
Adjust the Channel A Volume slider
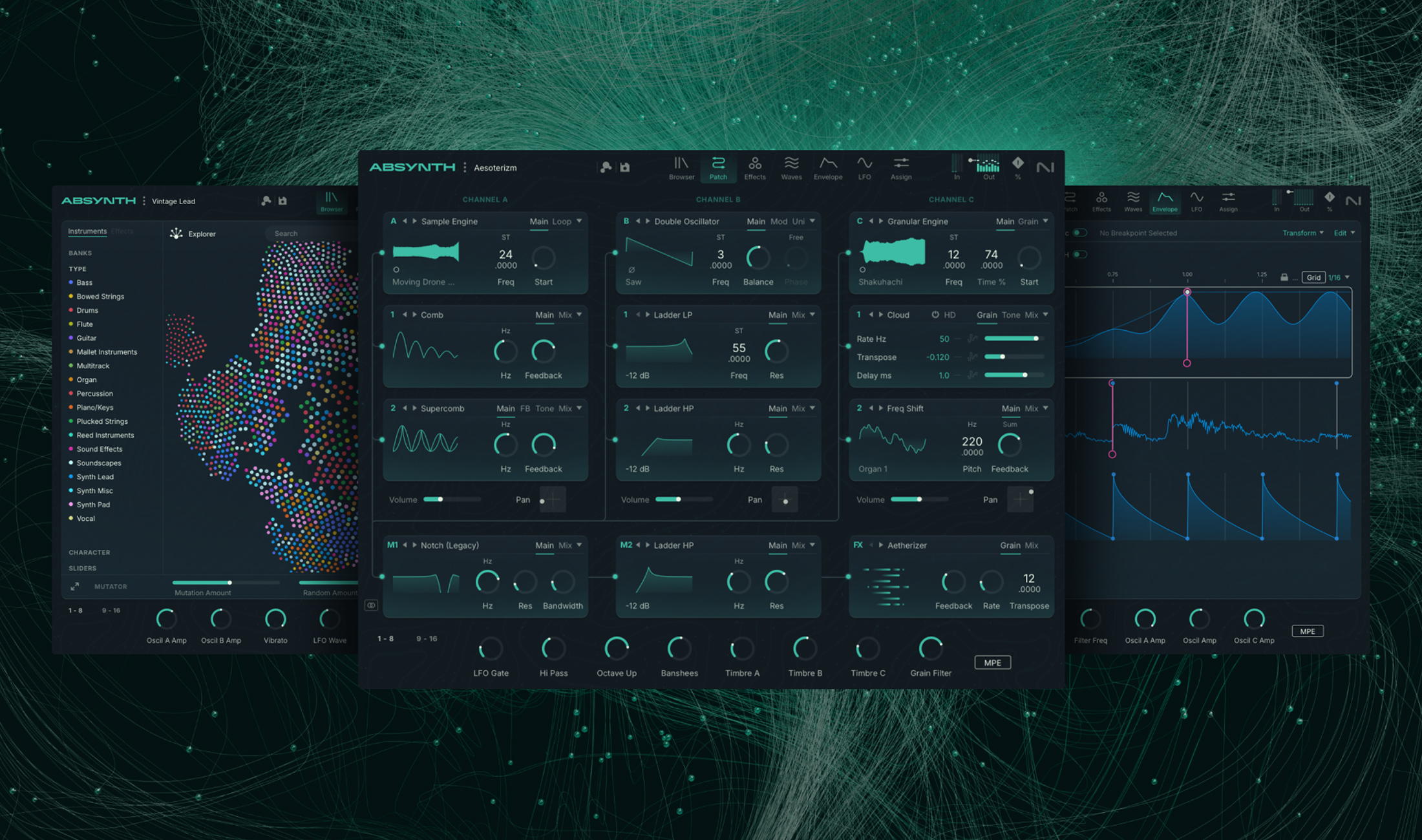[x=440, y=499]
